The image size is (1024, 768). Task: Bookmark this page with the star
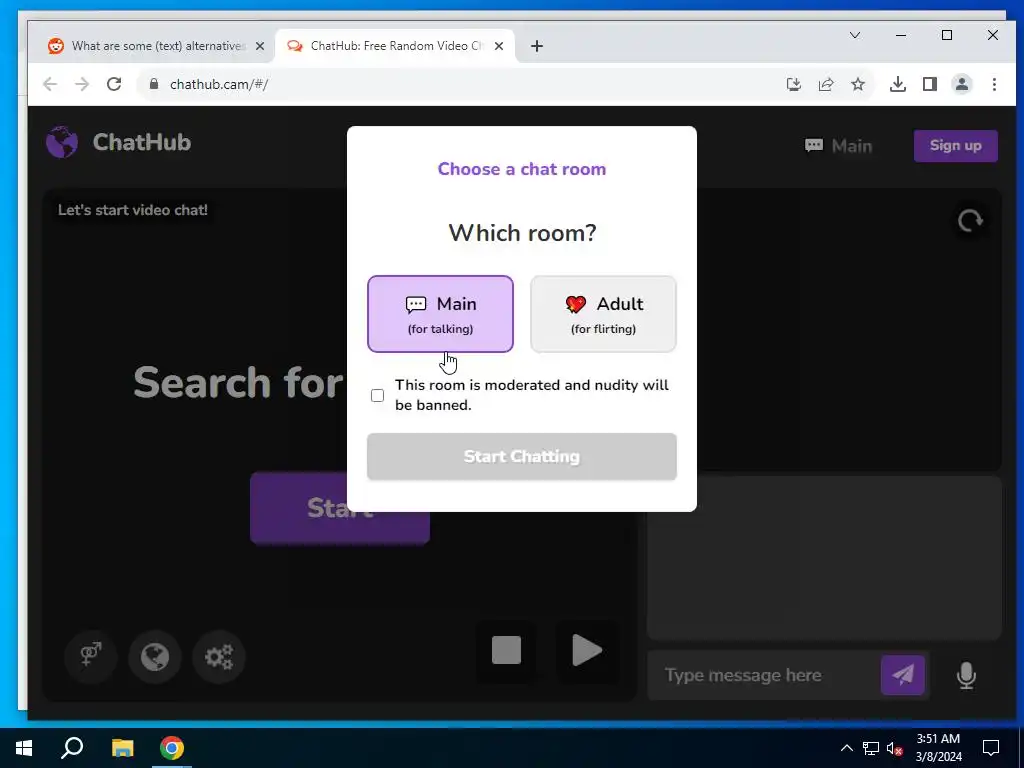coord(858,84)
